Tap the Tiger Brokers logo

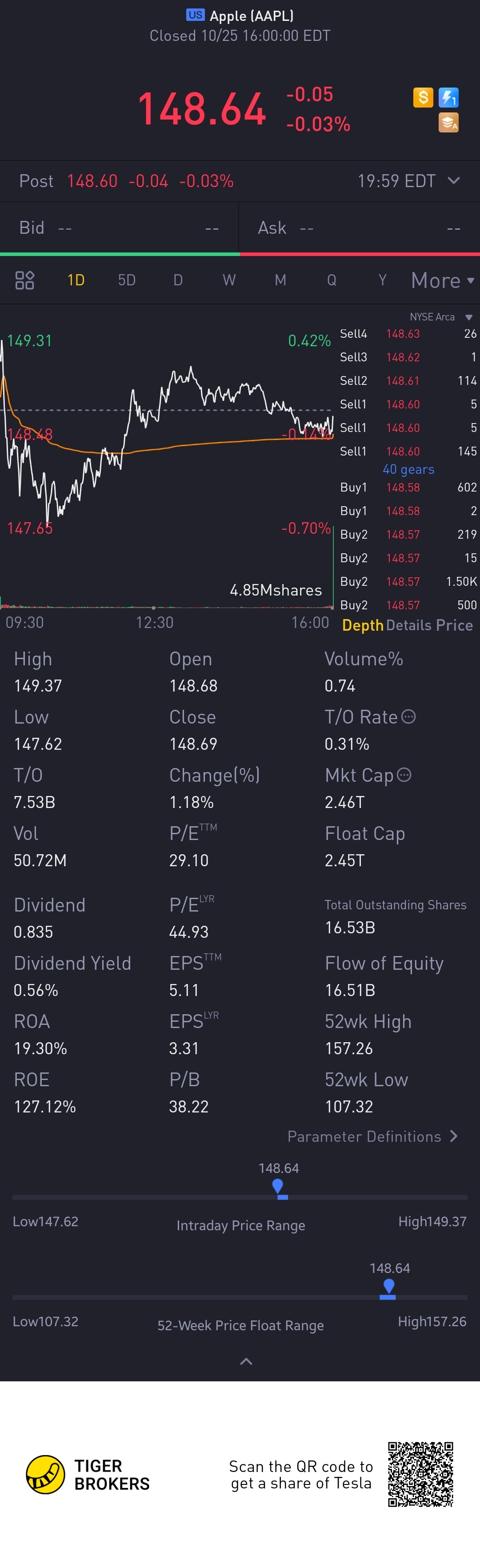pyautogui.click(x=46, y=1475)
